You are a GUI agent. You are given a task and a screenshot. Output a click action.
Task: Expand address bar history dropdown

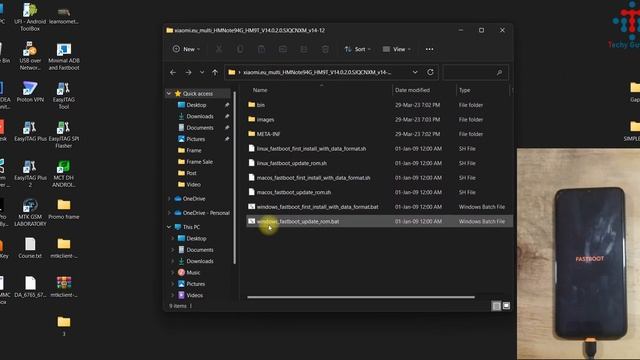(x=415, y=72)
